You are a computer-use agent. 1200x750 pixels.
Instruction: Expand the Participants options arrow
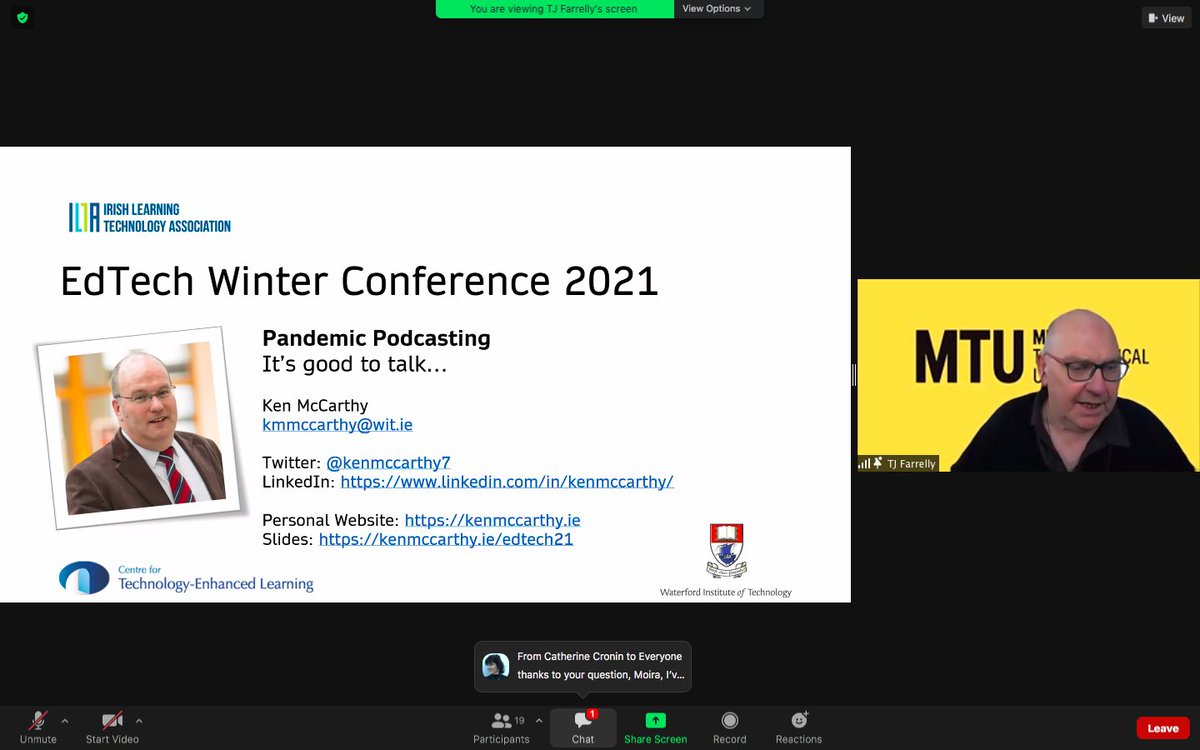click(539, 720)
